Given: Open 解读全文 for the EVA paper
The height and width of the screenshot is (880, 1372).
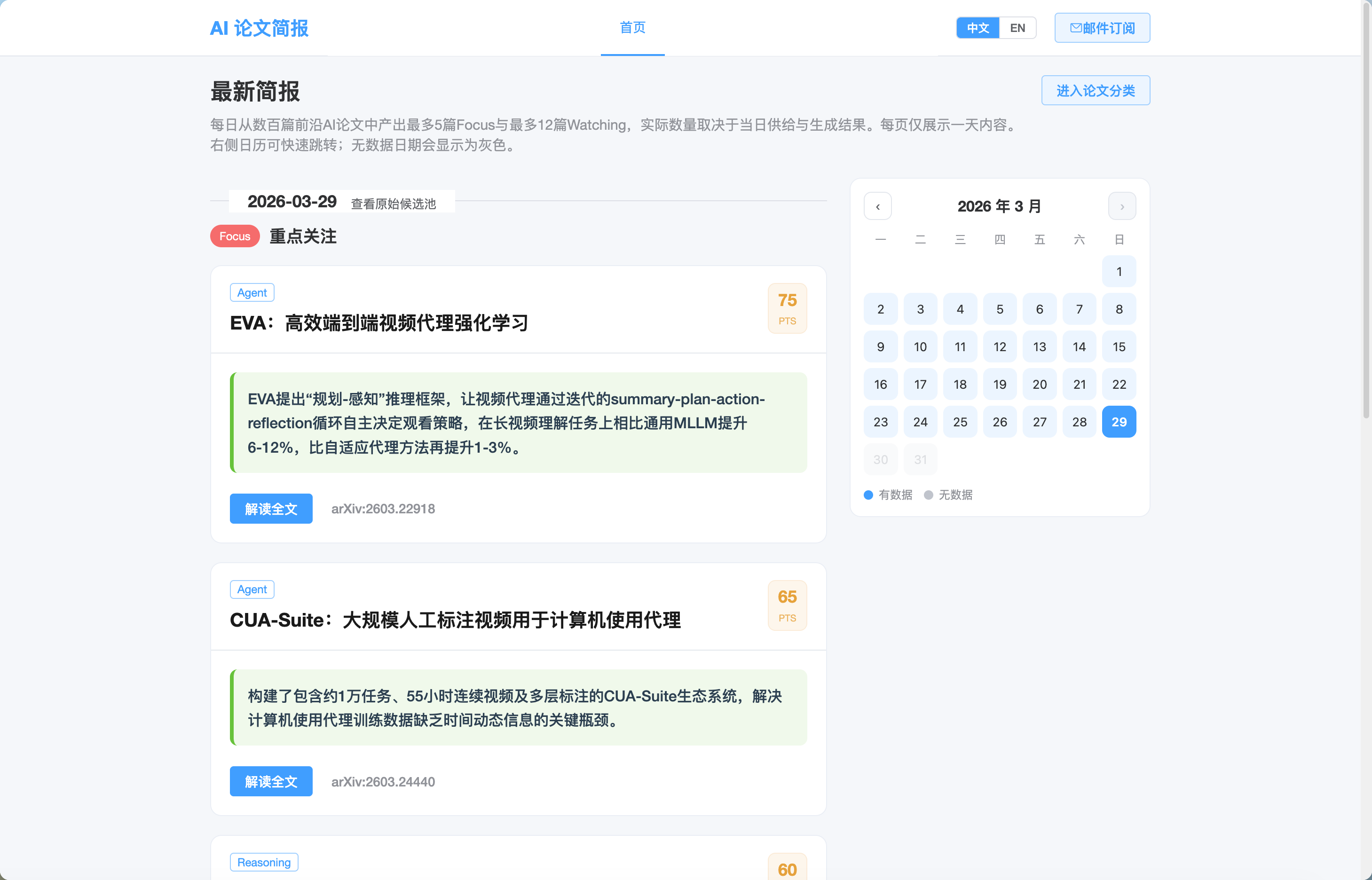Looking at the screenshot, I should click(x=271, y=509).
